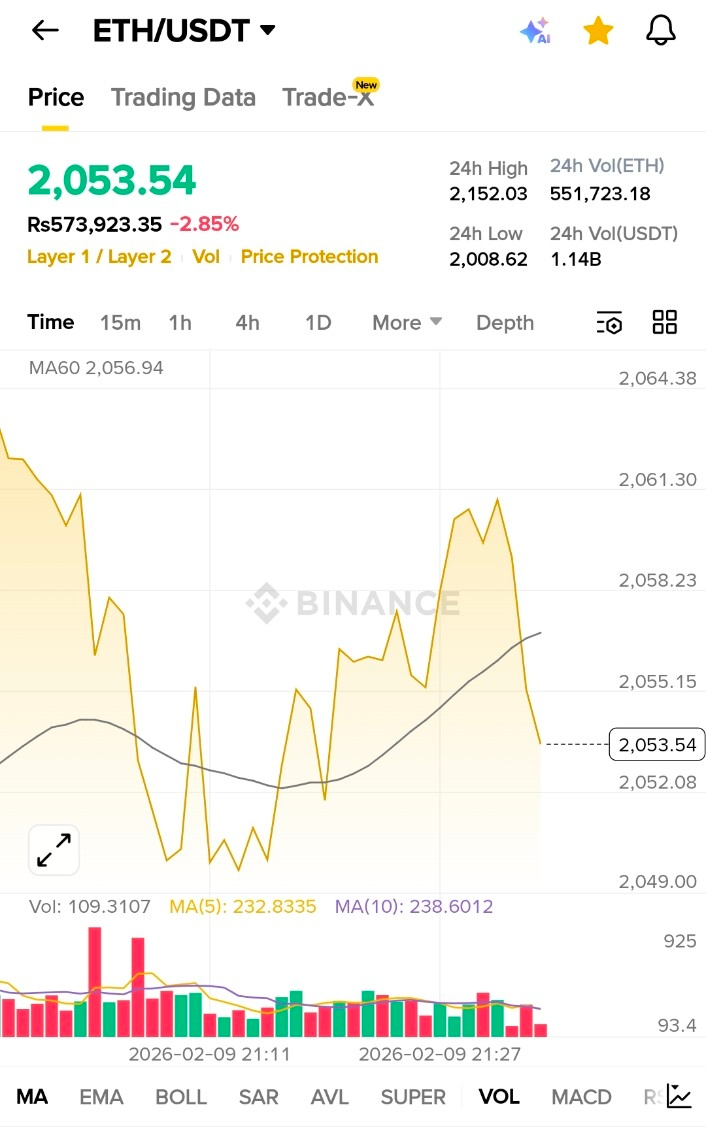Open the AI sparkle assistant icon
This screenshot has height=1127, width=706.
pos(535,31)
